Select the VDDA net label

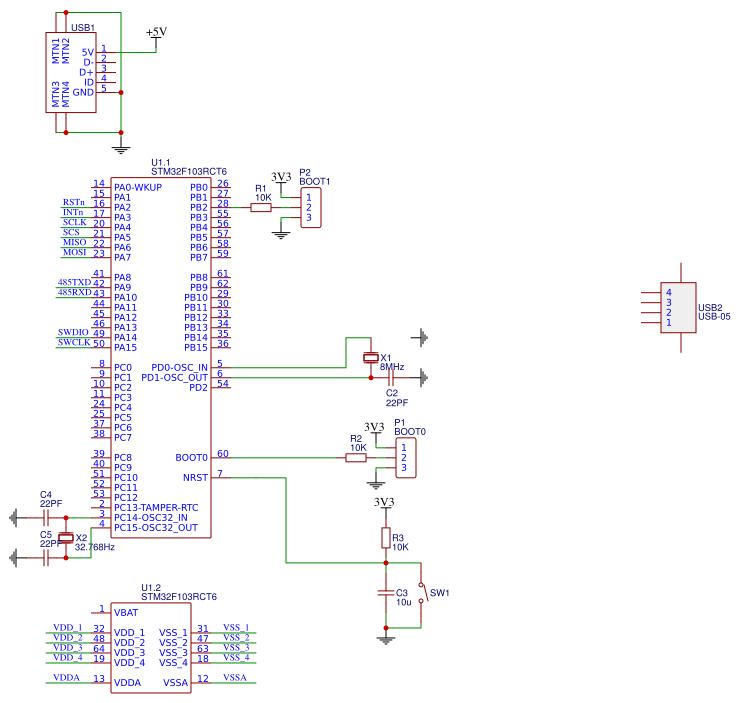(67, 677)
